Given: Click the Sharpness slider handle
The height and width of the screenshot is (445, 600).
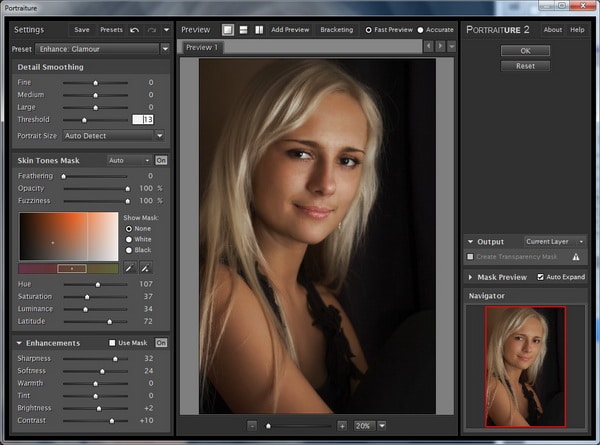Looking at the screenshot, I should pyautogui.click(x=114, y=358).
